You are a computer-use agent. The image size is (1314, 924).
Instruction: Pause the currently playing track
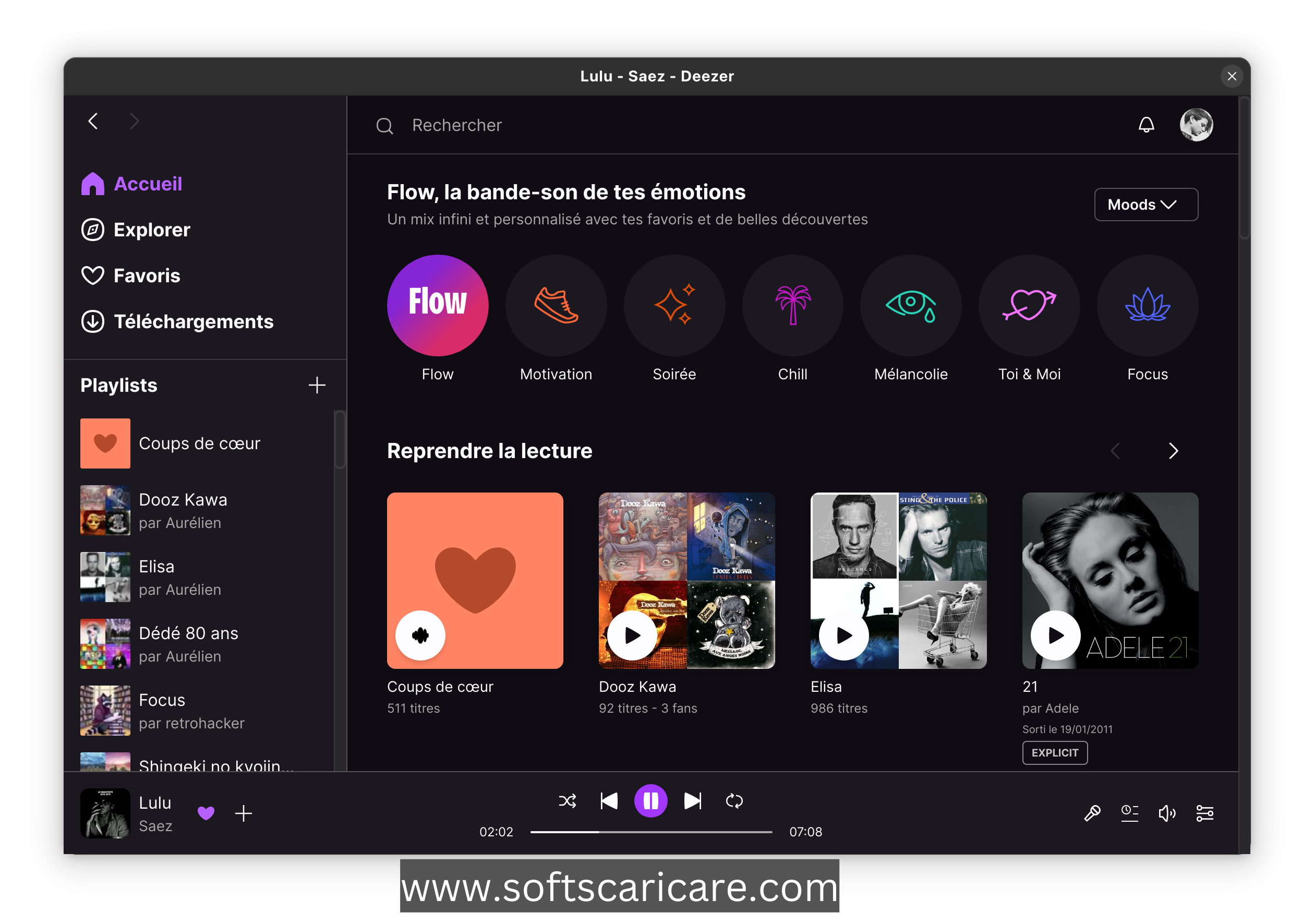coord(651,800)
